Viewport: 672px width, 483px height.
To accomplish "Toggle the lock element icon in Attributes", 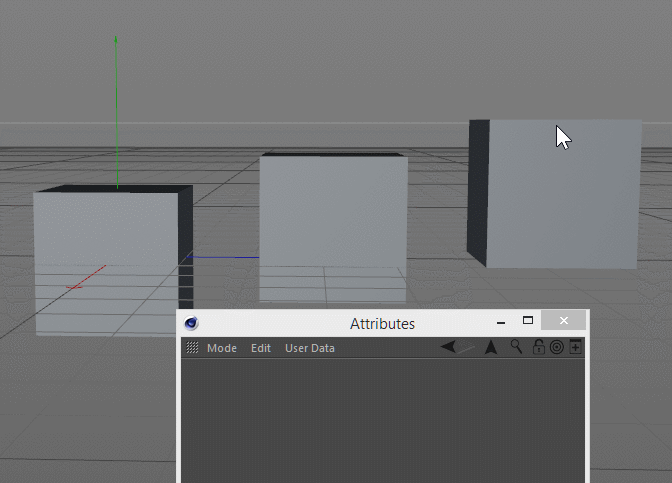I will coord(538,347).
